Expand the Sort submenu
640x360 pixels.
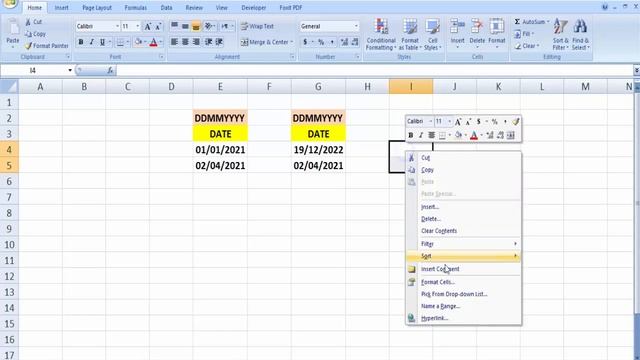[x=464, y=256]
